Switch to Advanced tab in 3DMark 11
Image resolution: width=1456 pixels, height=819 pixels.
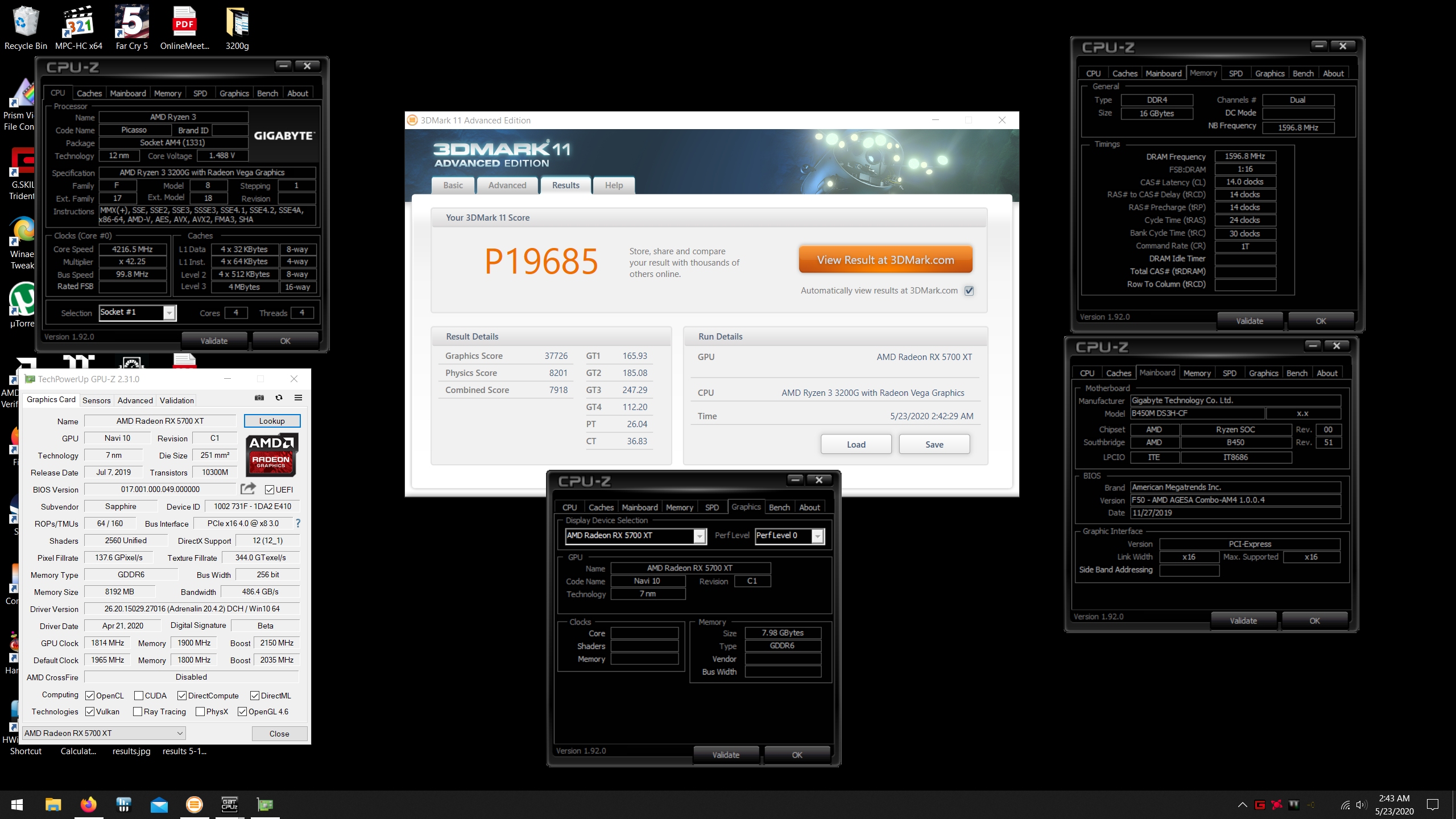[507, 185]
